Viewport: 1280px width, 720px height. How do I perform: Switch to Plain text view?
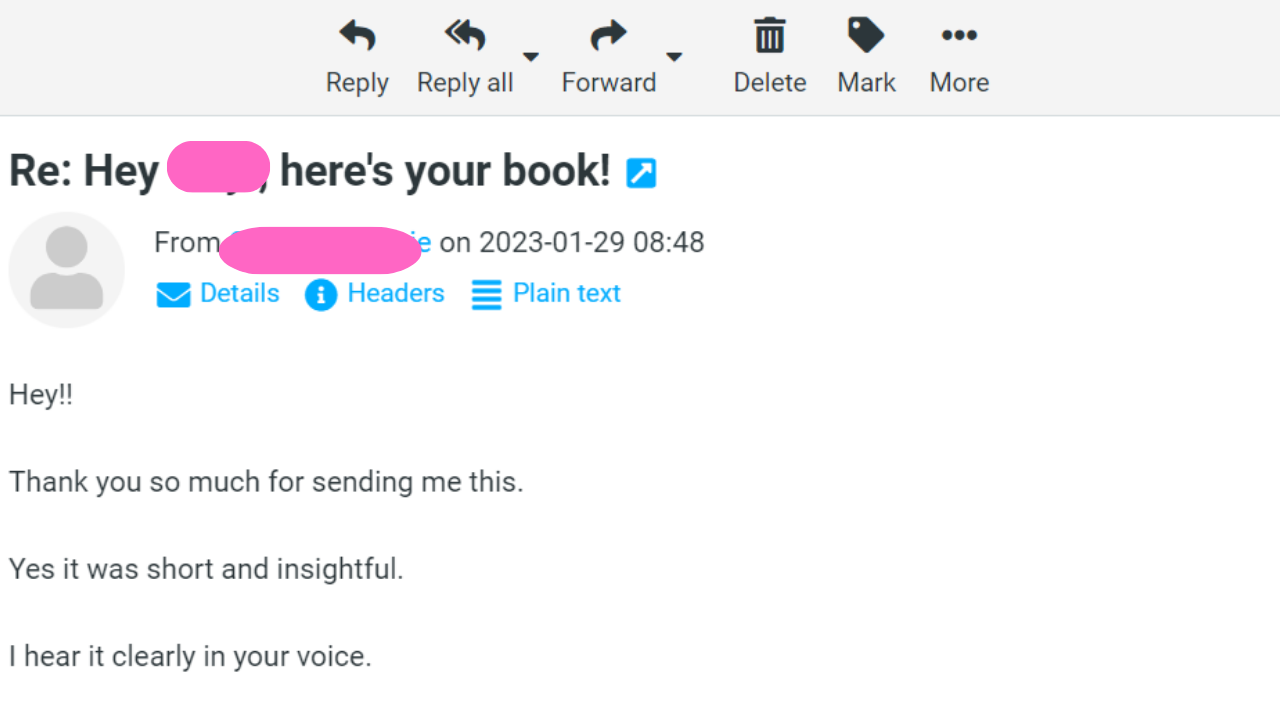tap(566, 293)
